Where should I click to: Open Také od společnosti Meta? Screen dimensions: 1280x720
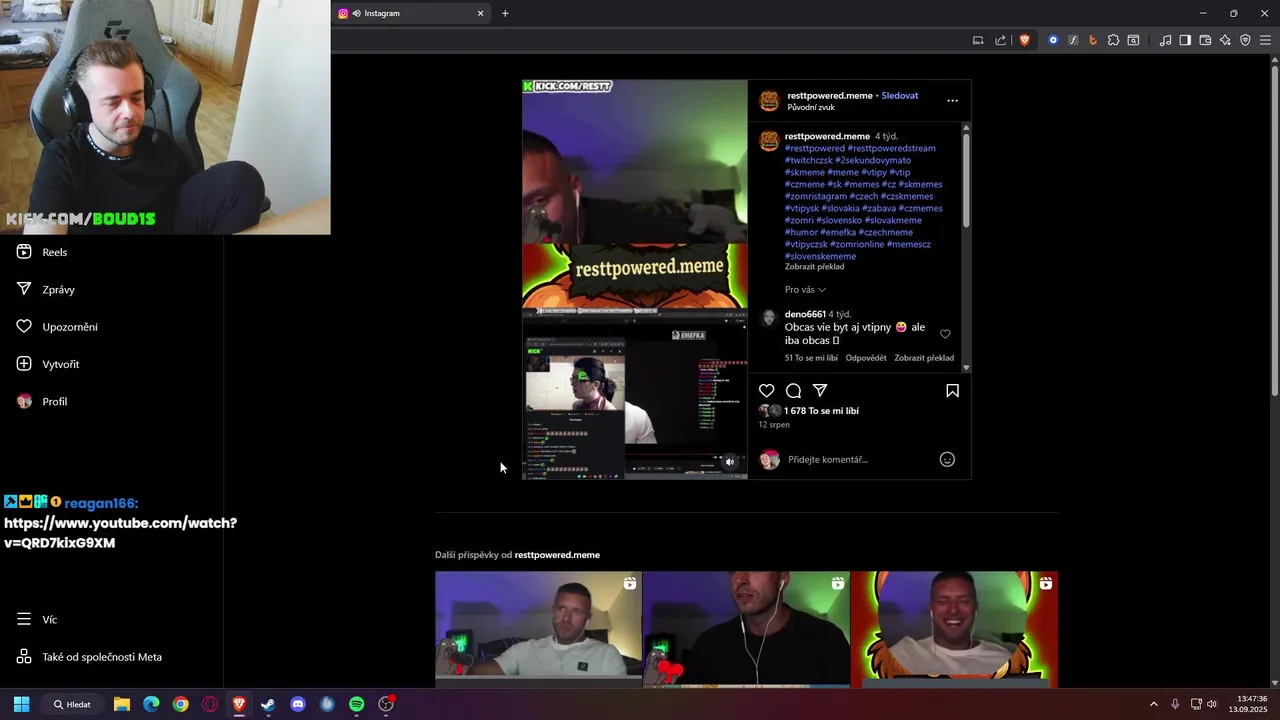coord(89,657)
